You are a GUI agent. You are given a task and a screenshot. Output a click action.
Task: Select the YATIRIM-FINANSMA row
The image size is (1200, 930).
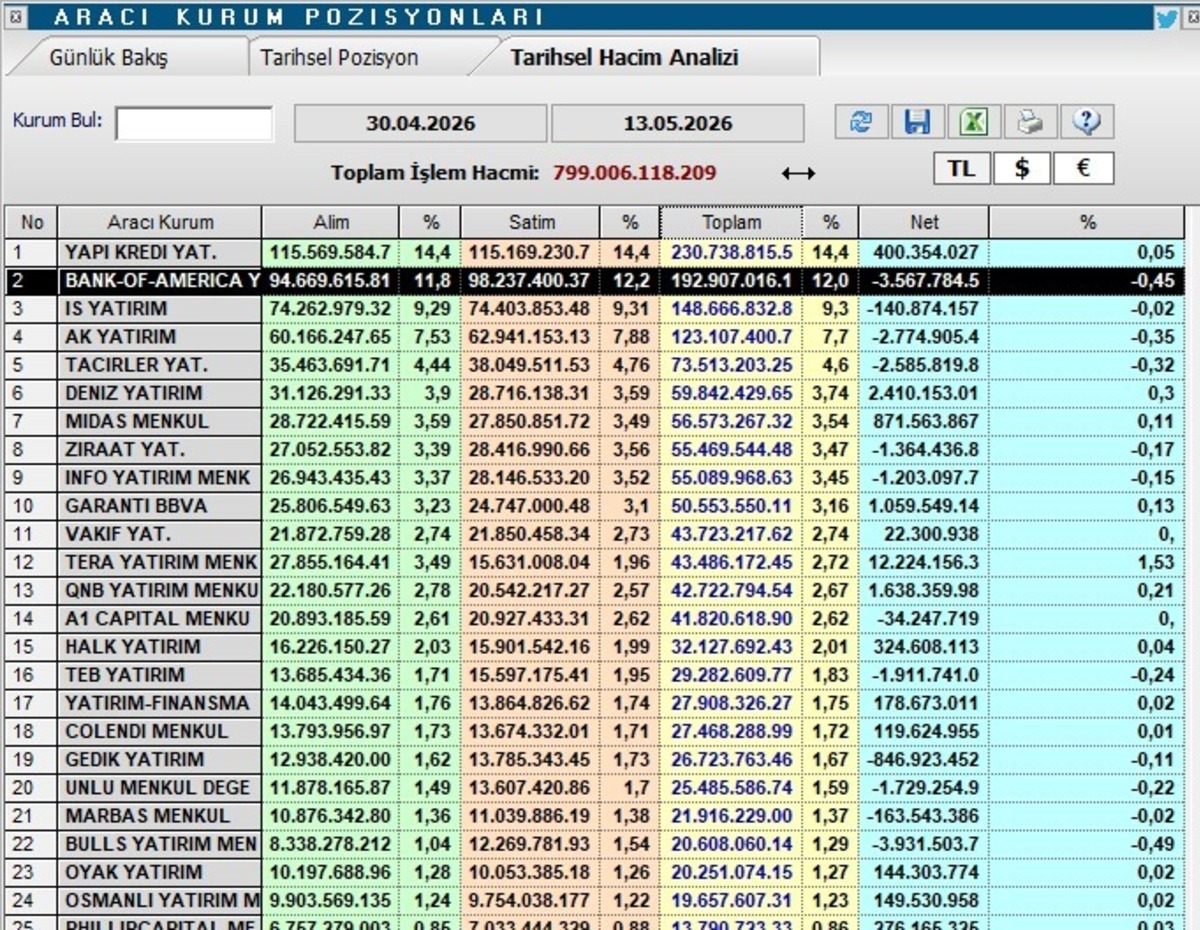coord(595,703)
